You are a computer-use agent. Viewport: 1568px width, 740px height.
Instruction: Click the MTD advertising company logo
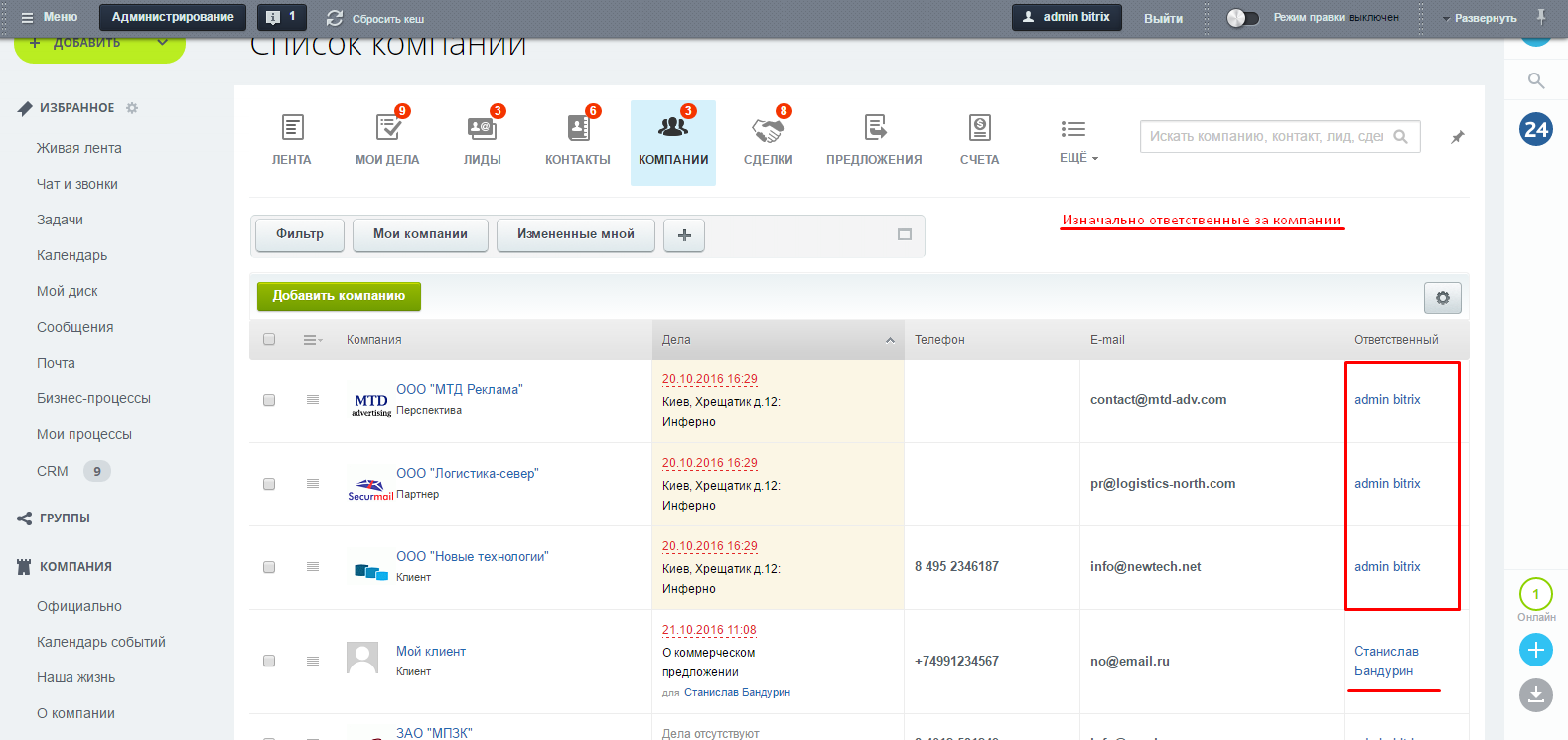pos(371,403)
